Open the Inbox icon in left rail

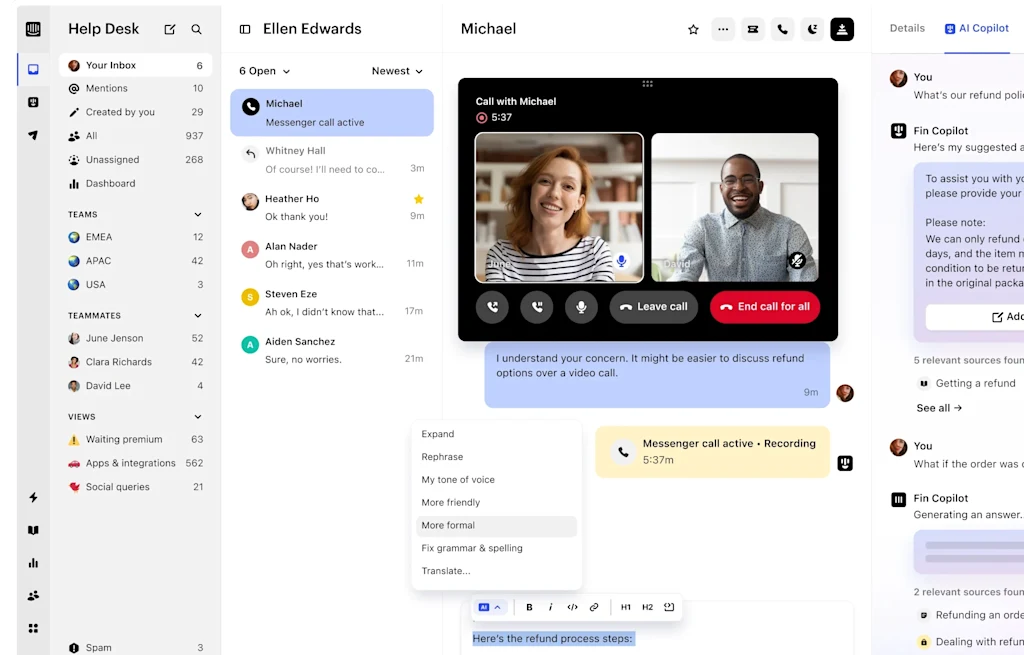coord(33,69)
